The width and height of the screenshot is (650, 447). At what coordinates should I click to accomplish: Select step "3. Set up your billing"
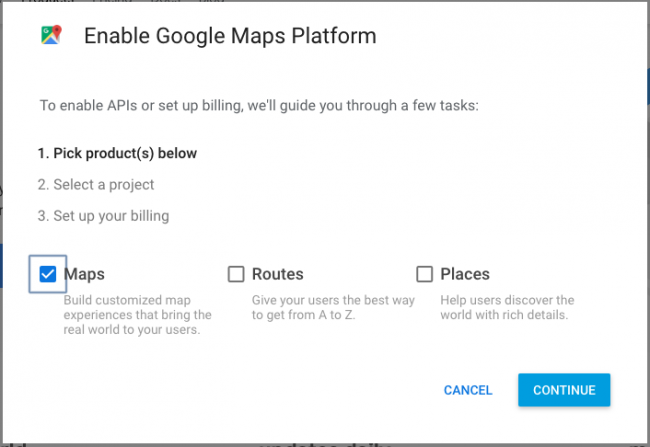tap(103, 216)
